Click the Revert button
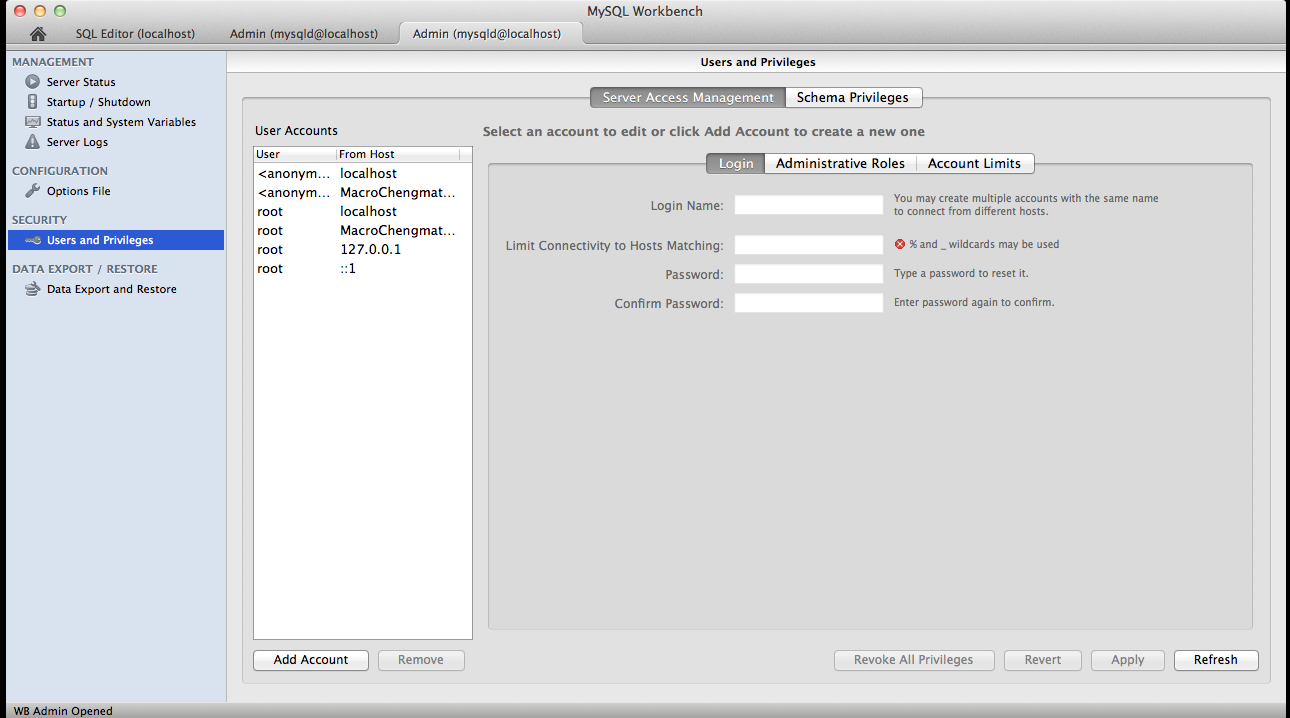Viewport: 1290px width, 718px height. click(x=1043, y=660)
